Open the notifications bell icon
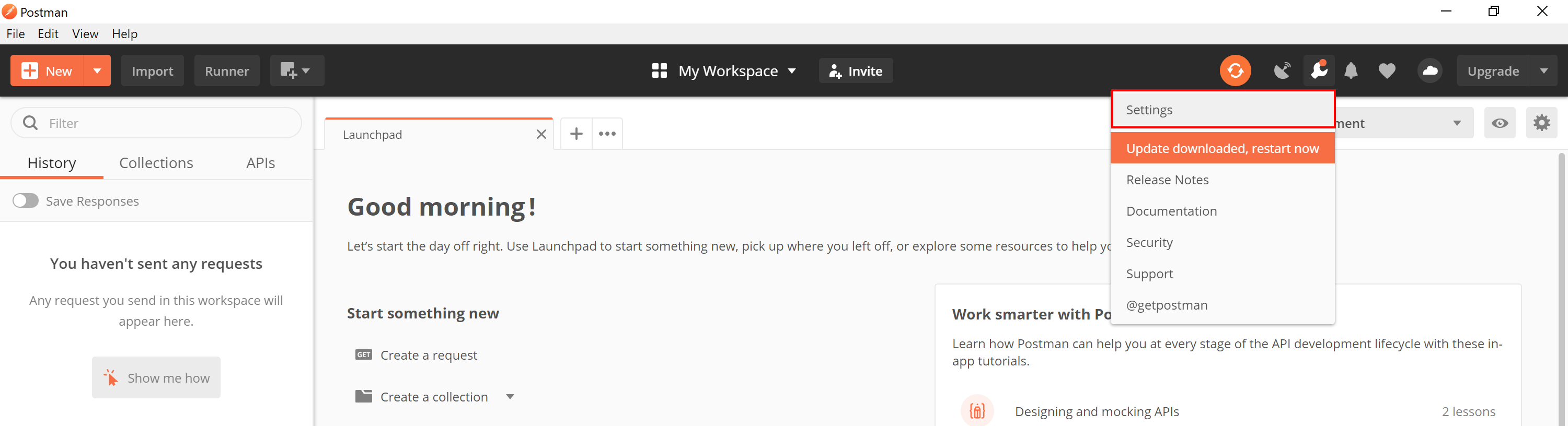1568x426 pixels. coord(1351,71)
